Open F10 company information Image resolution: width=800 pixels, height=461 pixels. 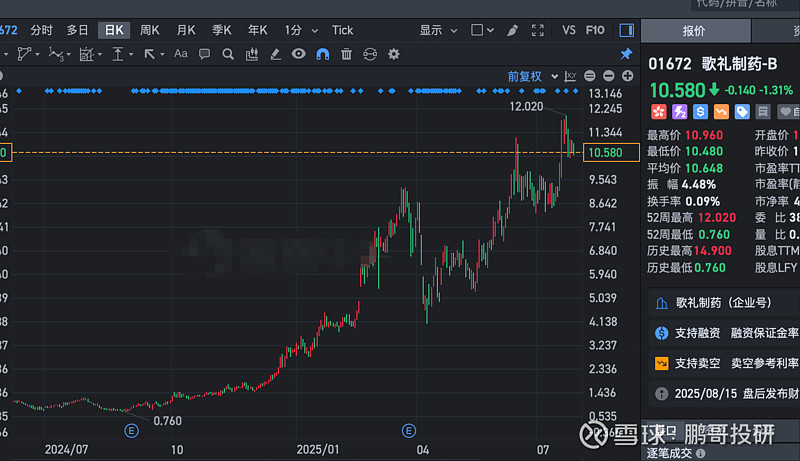595,31
